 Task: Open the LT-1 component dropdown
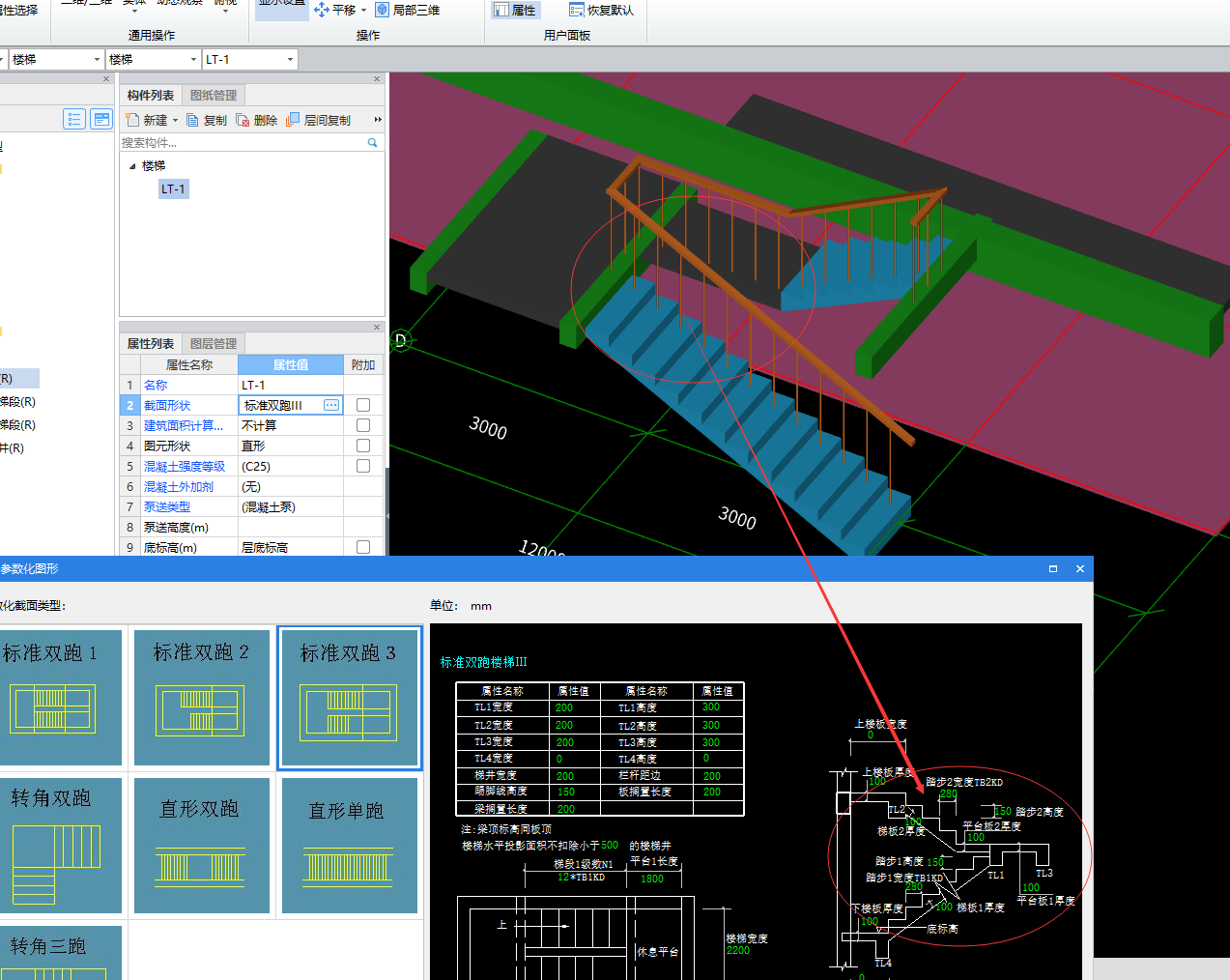coord(290,60)
